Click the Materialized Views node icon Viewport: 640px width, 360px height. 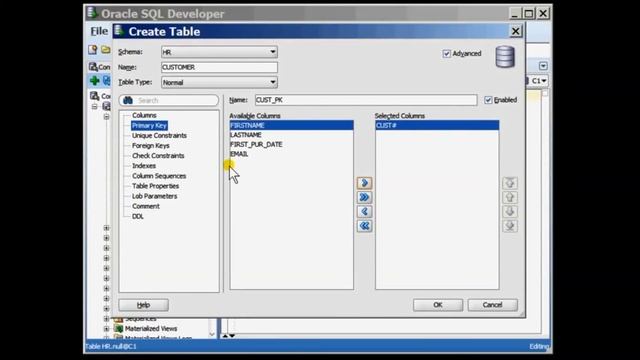pos(119,329)
